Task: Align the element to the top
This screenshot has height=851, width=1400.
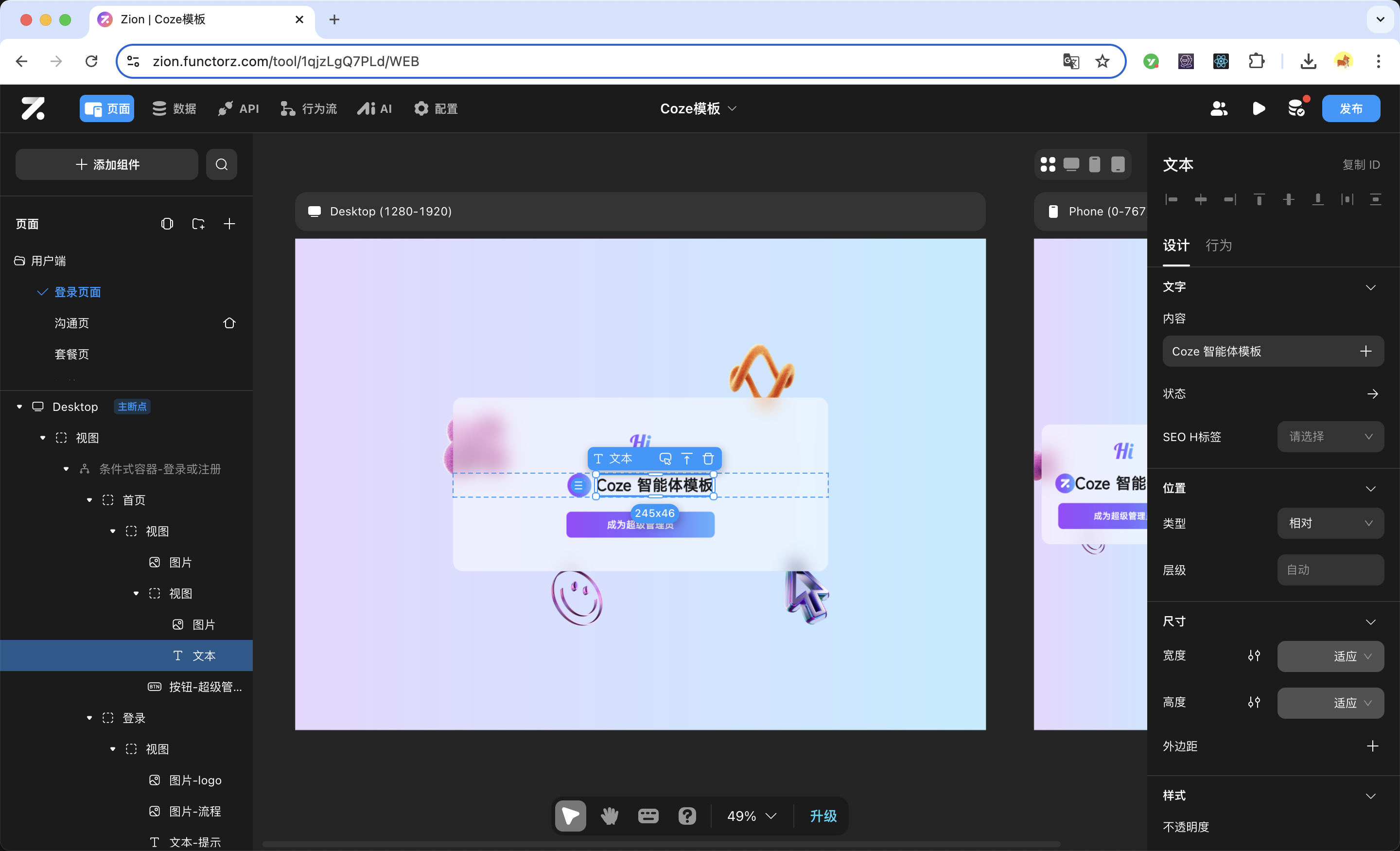Action: (x=1259, y=199)
